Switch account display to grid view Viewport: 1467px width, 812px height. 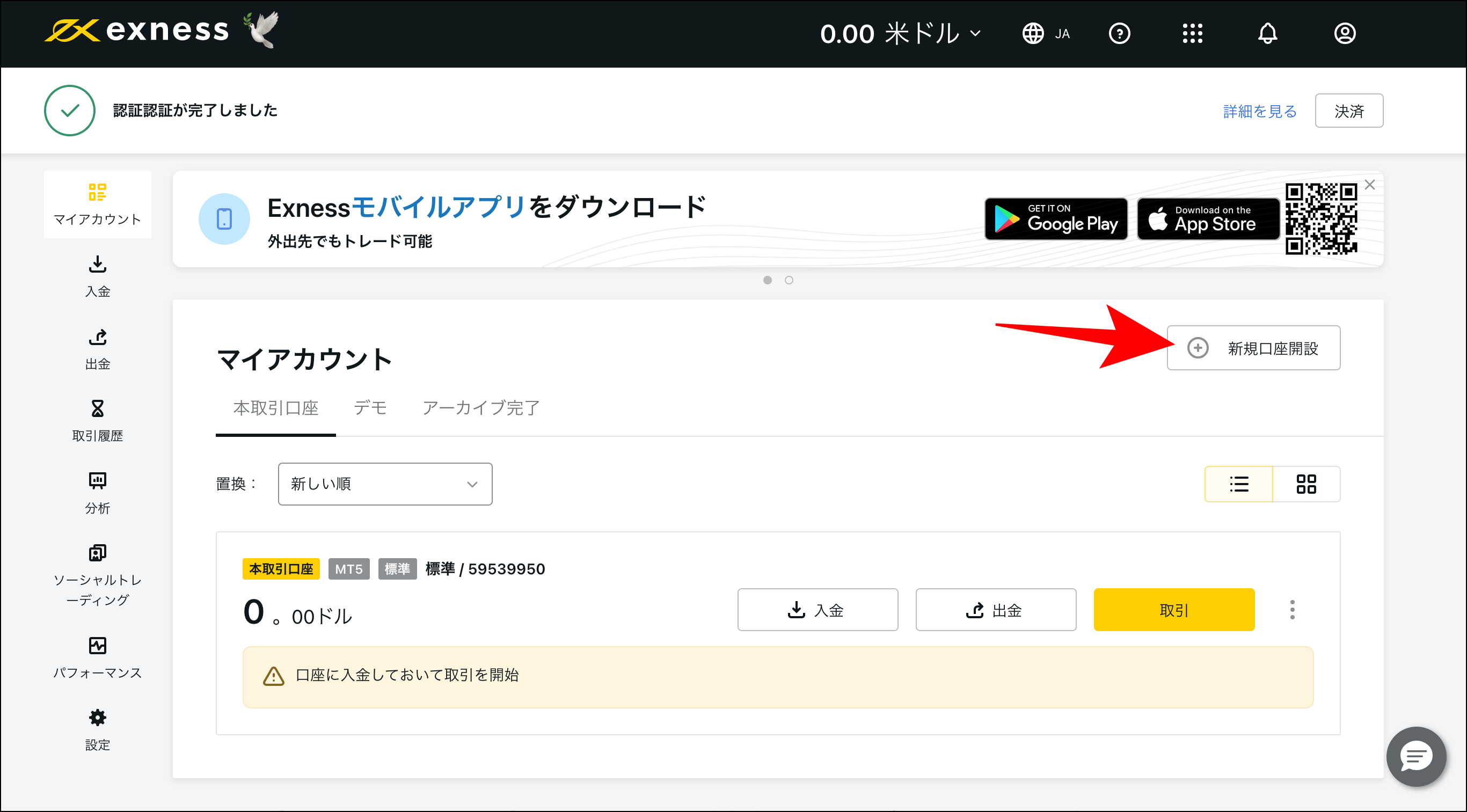click(x=1307, y=484)
